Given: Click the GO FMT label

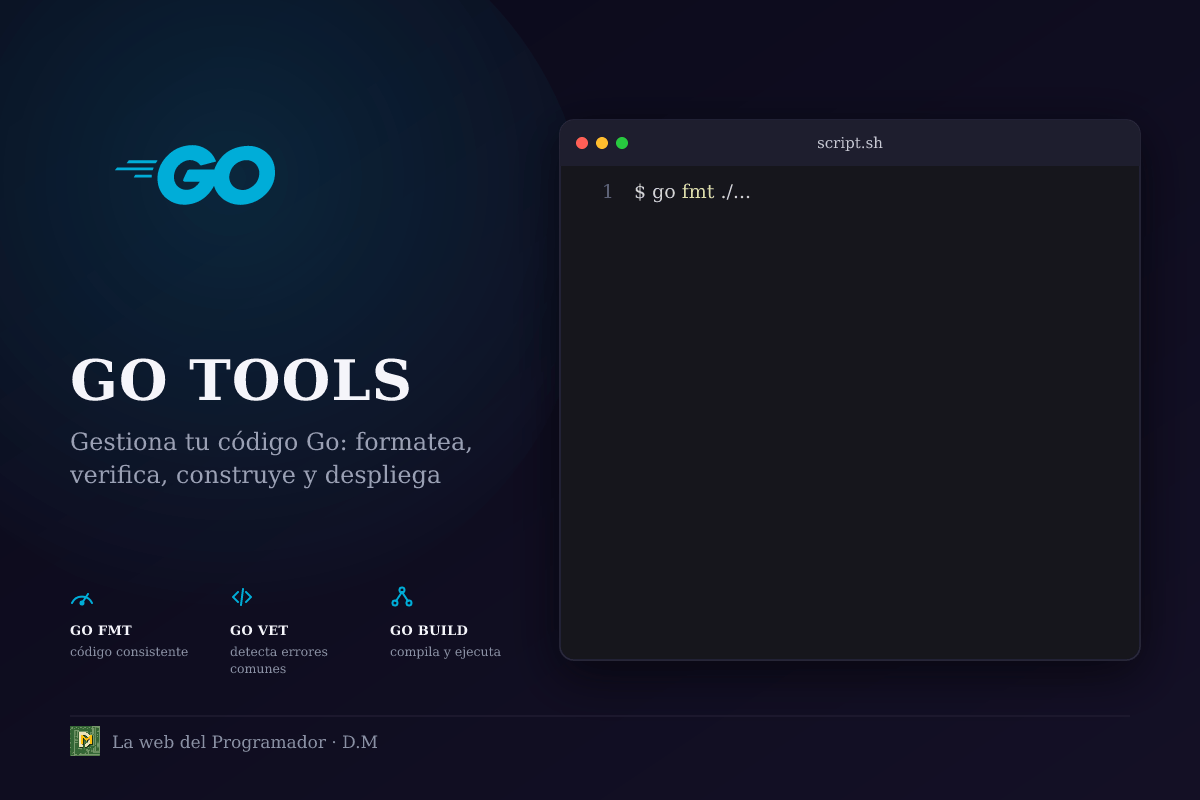Looking at the screenshot, I should point(101,631).
